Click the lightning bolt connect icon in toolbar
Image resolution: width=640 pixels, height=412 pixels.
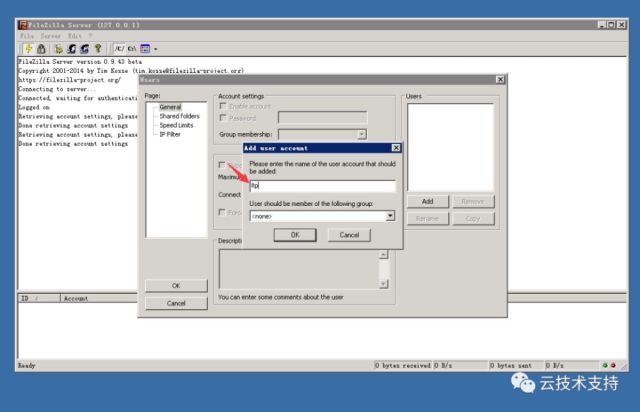pyautogui.click(x=29, y=49)
